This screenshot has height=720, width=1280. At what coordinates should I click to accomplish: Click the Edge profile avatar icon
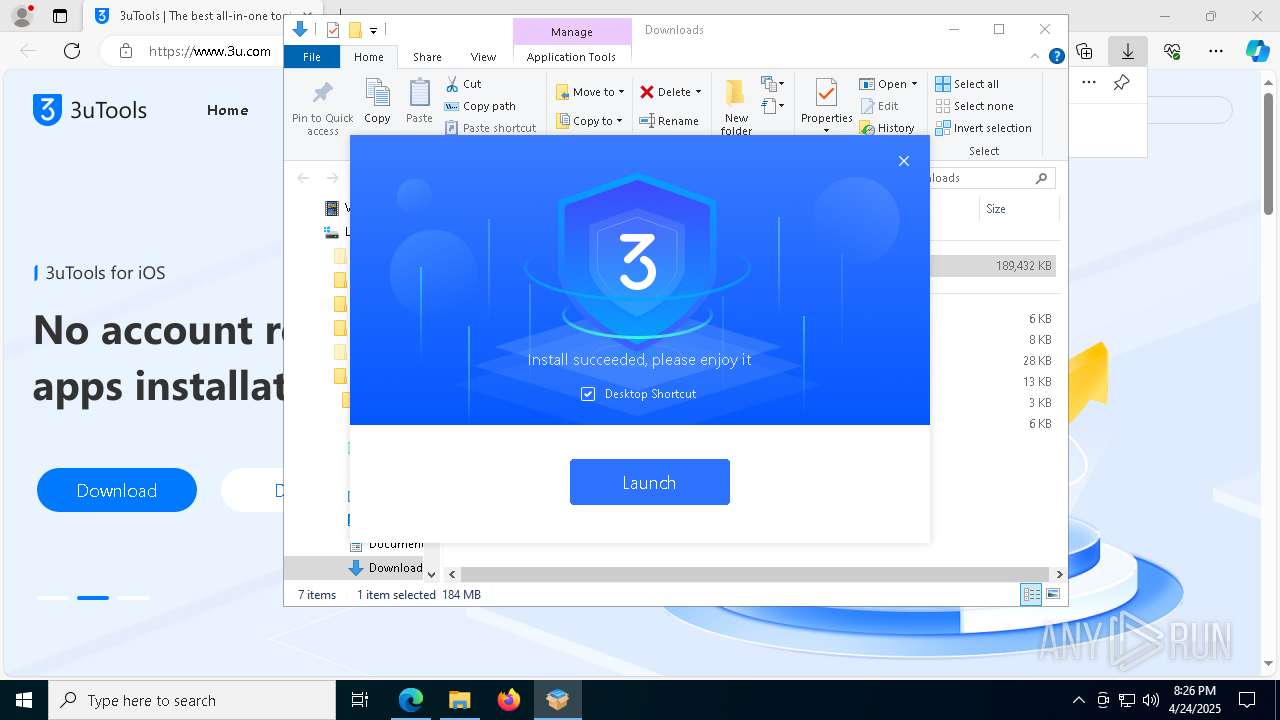tap(22, 16)
